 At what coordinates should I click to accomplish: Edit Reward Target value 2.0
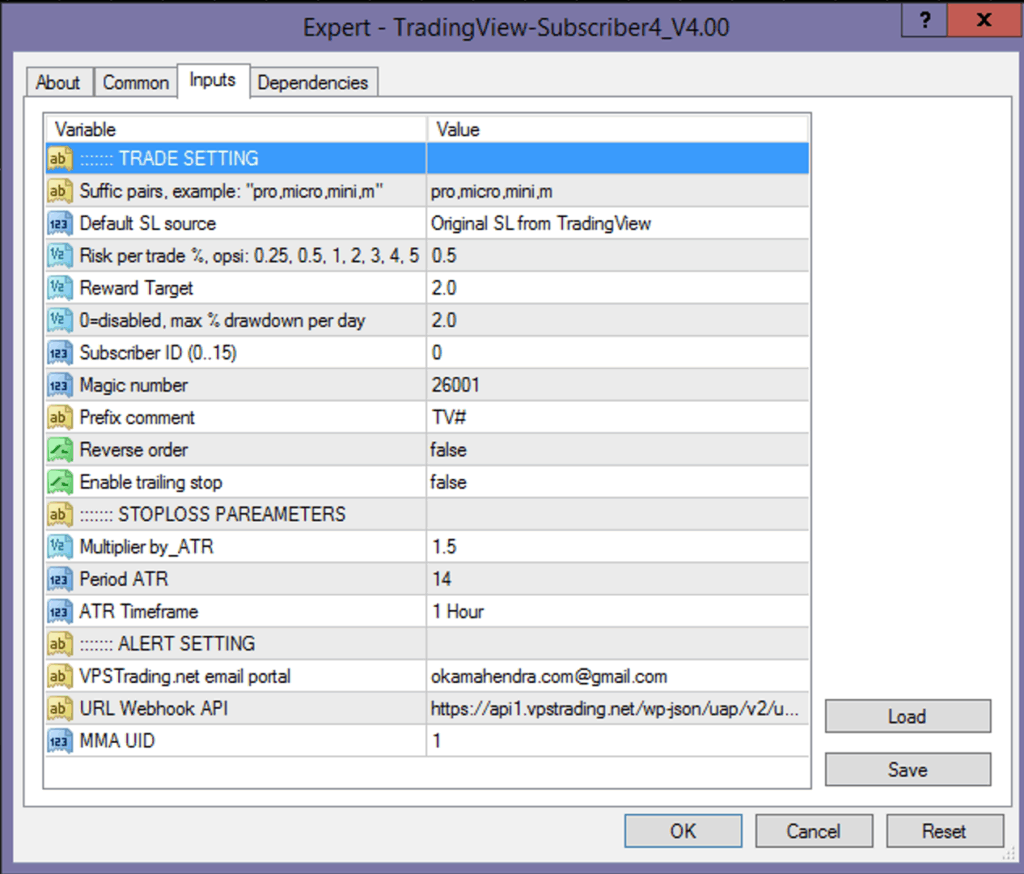(618, 288)
